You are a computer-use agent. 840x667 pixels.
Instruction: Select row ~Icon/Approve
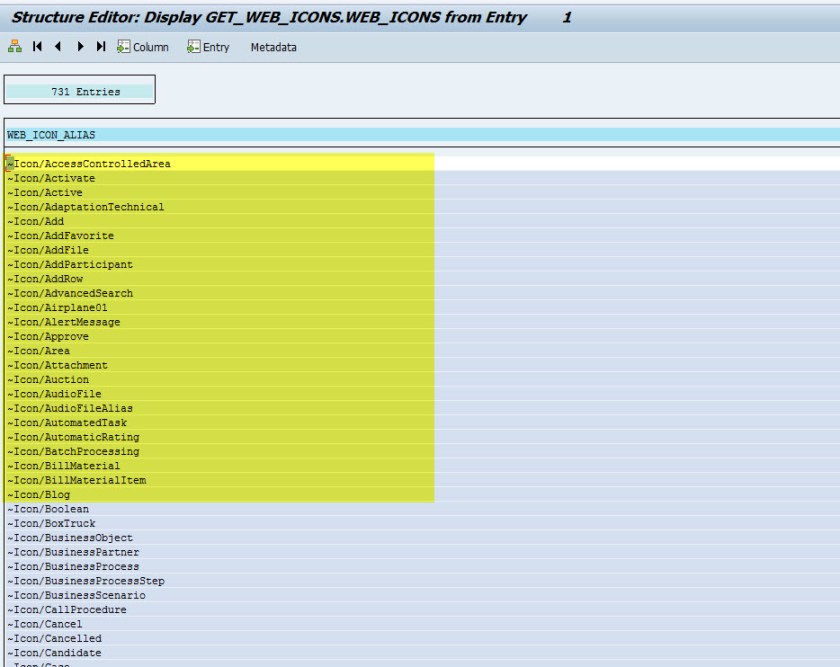pos(422,336)
